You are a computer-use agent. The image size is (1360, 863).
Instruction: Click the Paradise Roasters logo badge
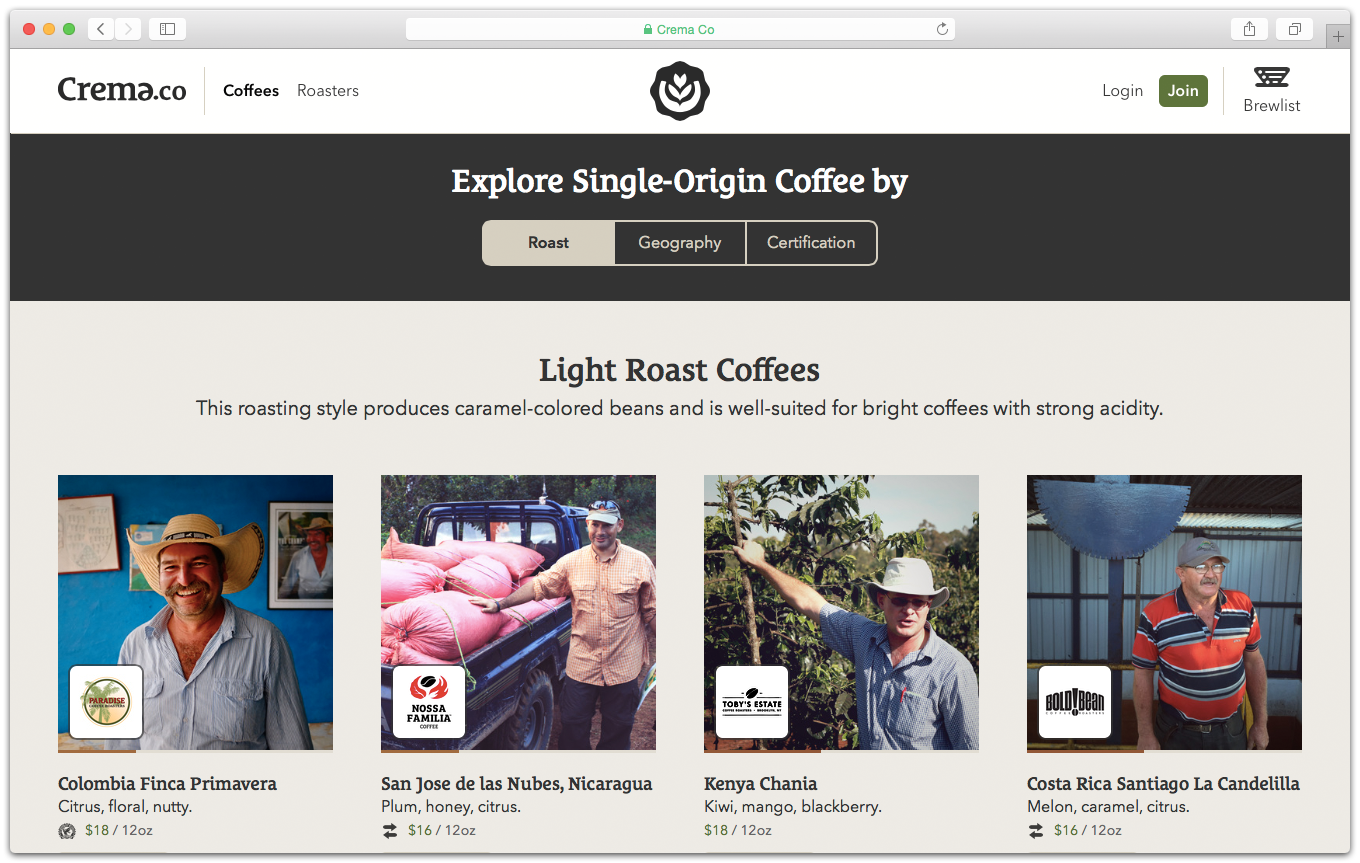pyautogui.click(x=105, y=702)
